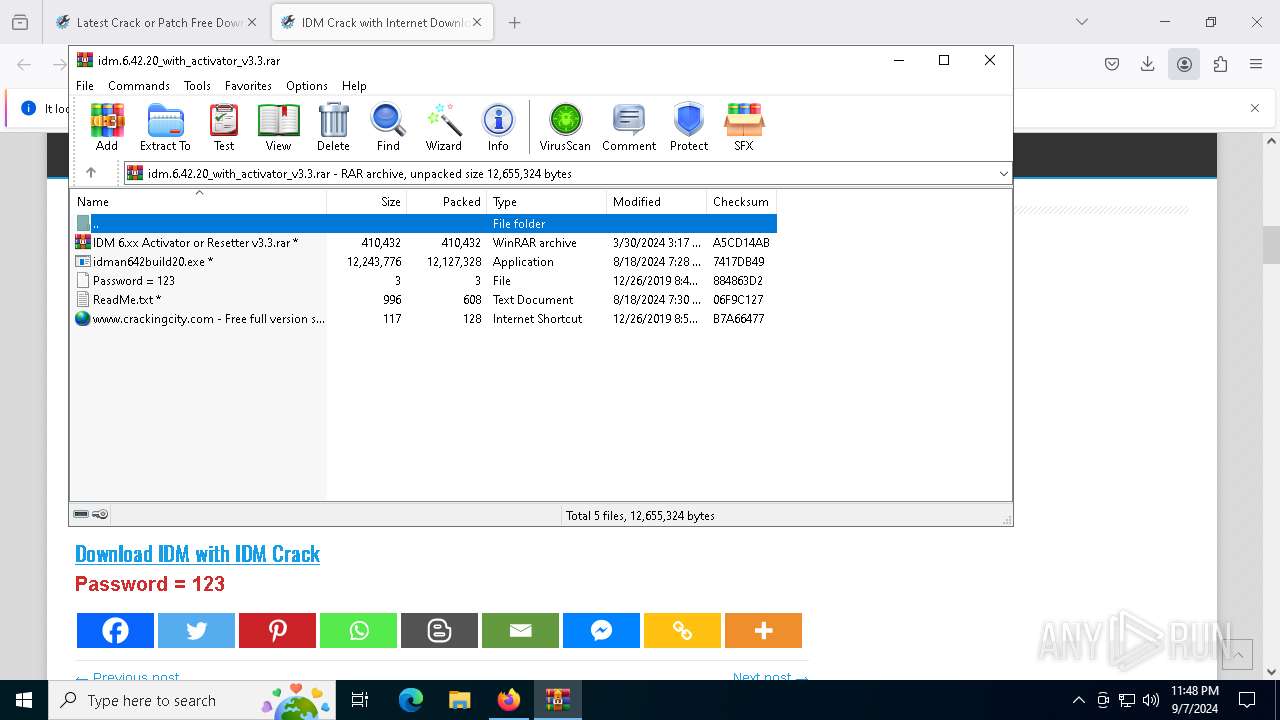Sort file list by Modified column
This screenshot has width=1280, height=720.
tap(657, 201)
